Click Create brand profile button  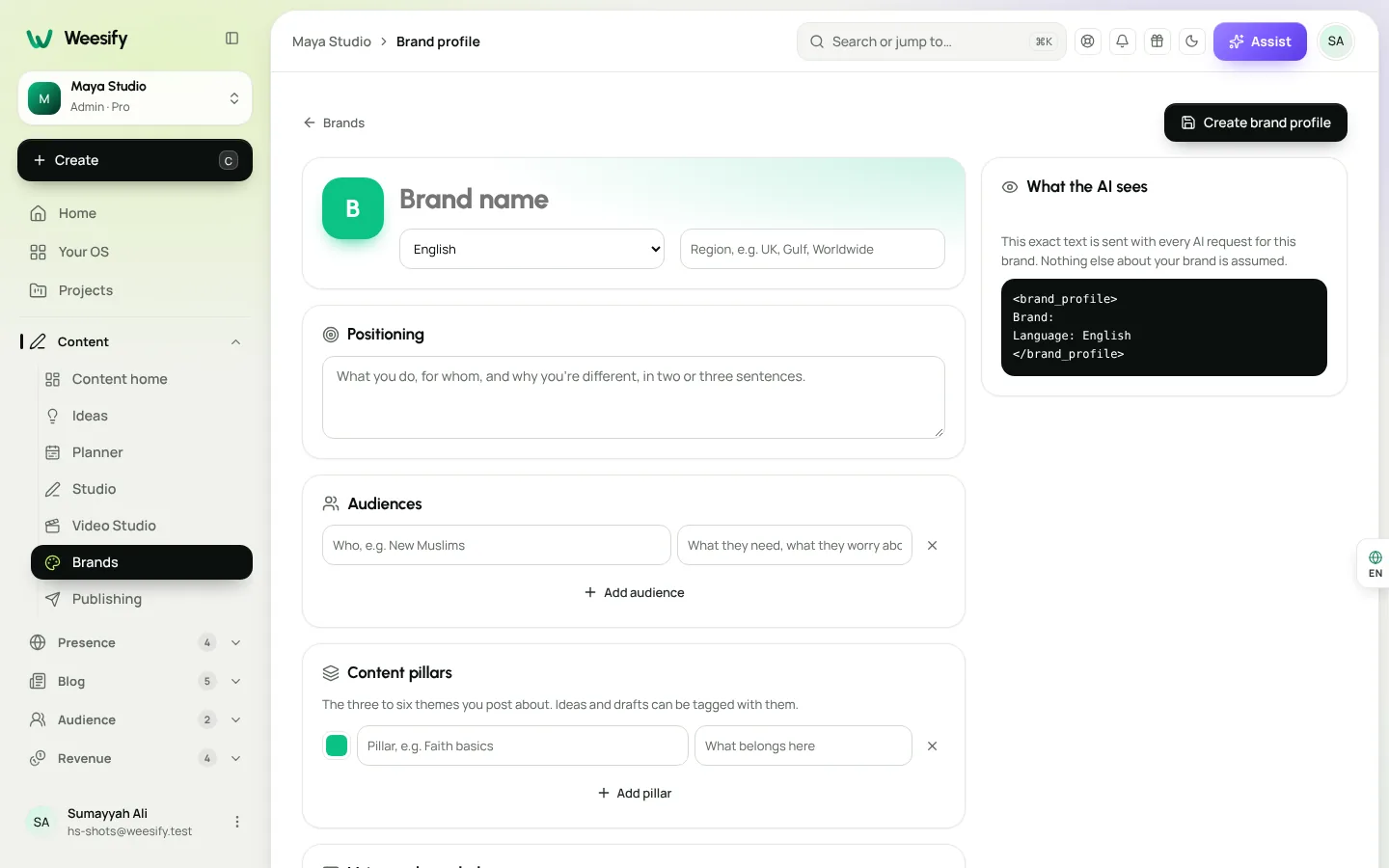(1256, 122)
